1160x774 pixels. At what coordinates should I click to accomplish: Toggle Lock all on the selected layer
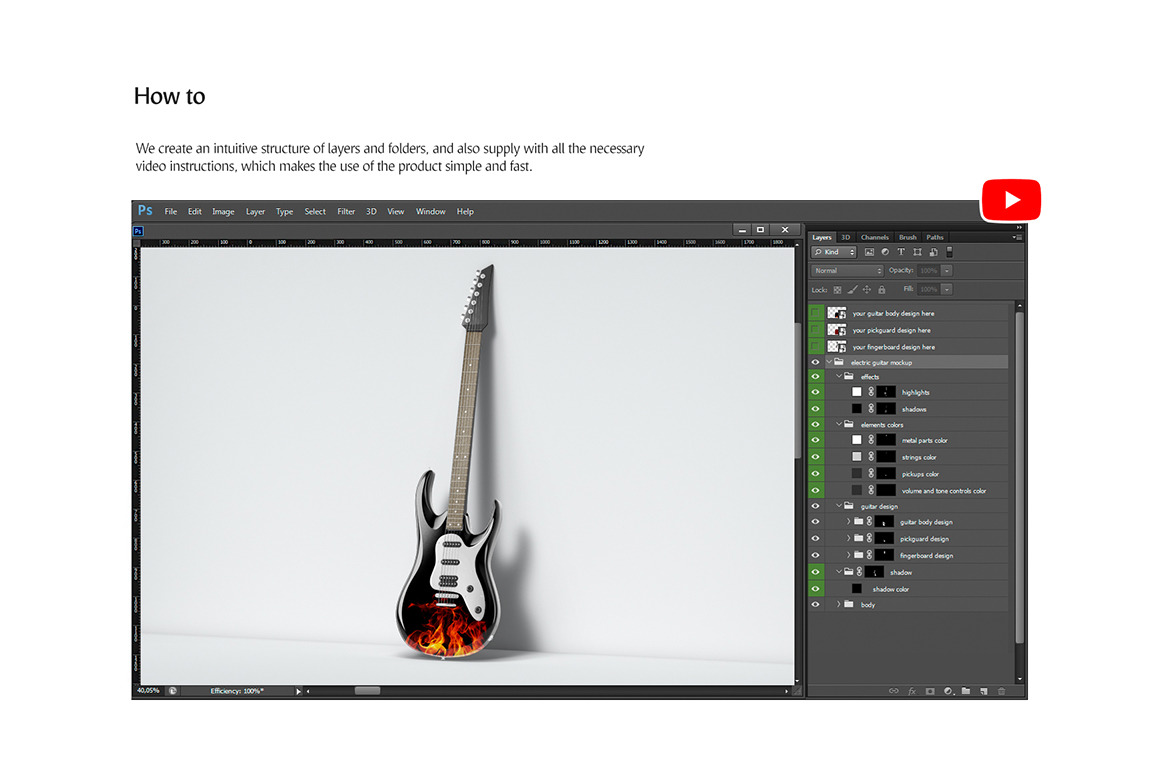[881, 289]
